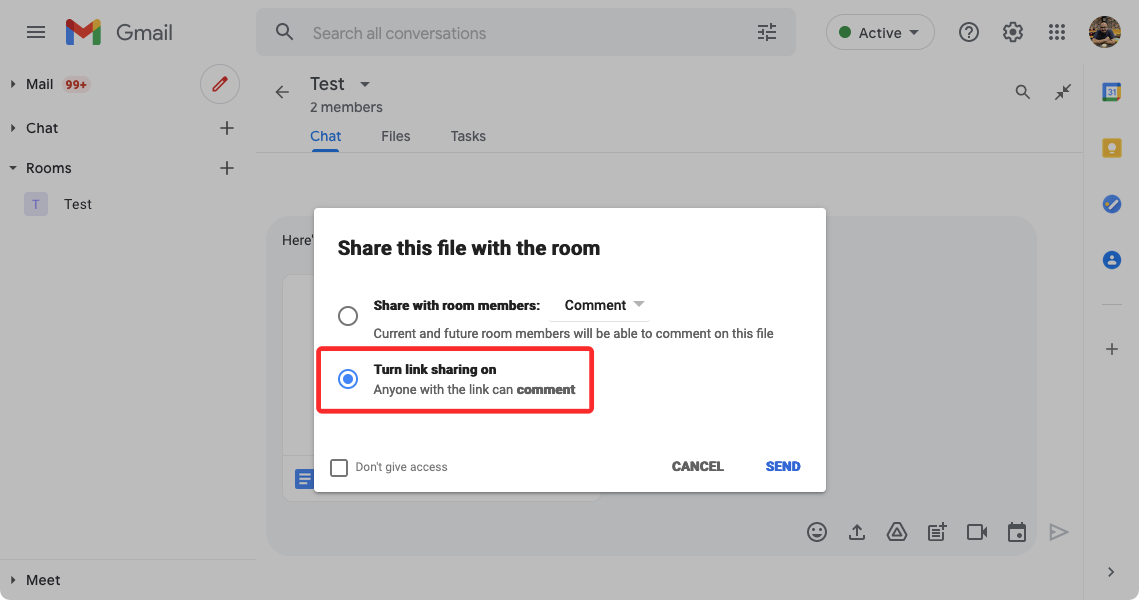Open the Test room in sidebar
This screenshot has width=1139, height=600.
point(77,204)
